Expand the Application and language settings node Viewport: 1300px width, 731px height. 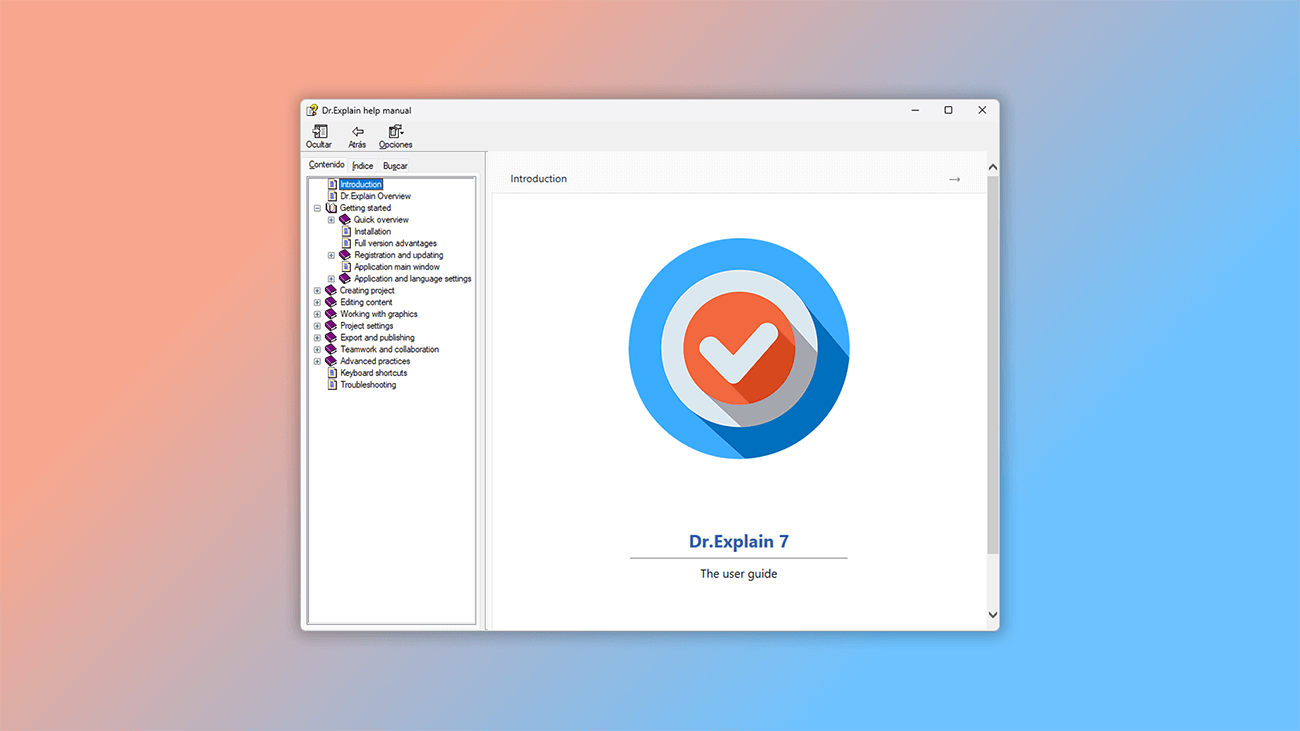coord(331,279)
